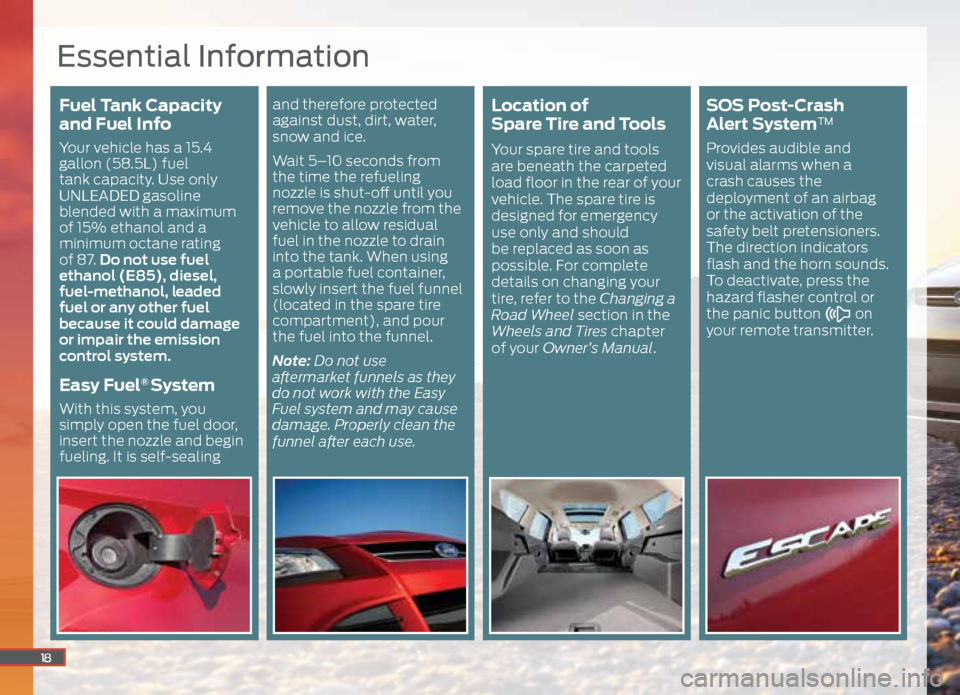Select the Fuel Tank Capacity and Fuel Info heading
Screen dimensions: 960x695
click(140, 115)
